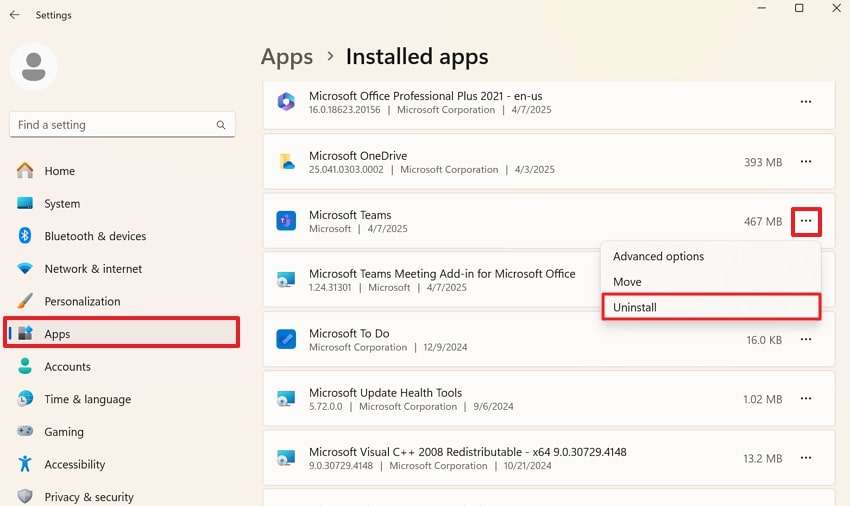Image resolution: width=850 pixels, height=506 pixels.
Task: Open more options for Microsoft Update Health Tools
Action: tap(806, 399)
